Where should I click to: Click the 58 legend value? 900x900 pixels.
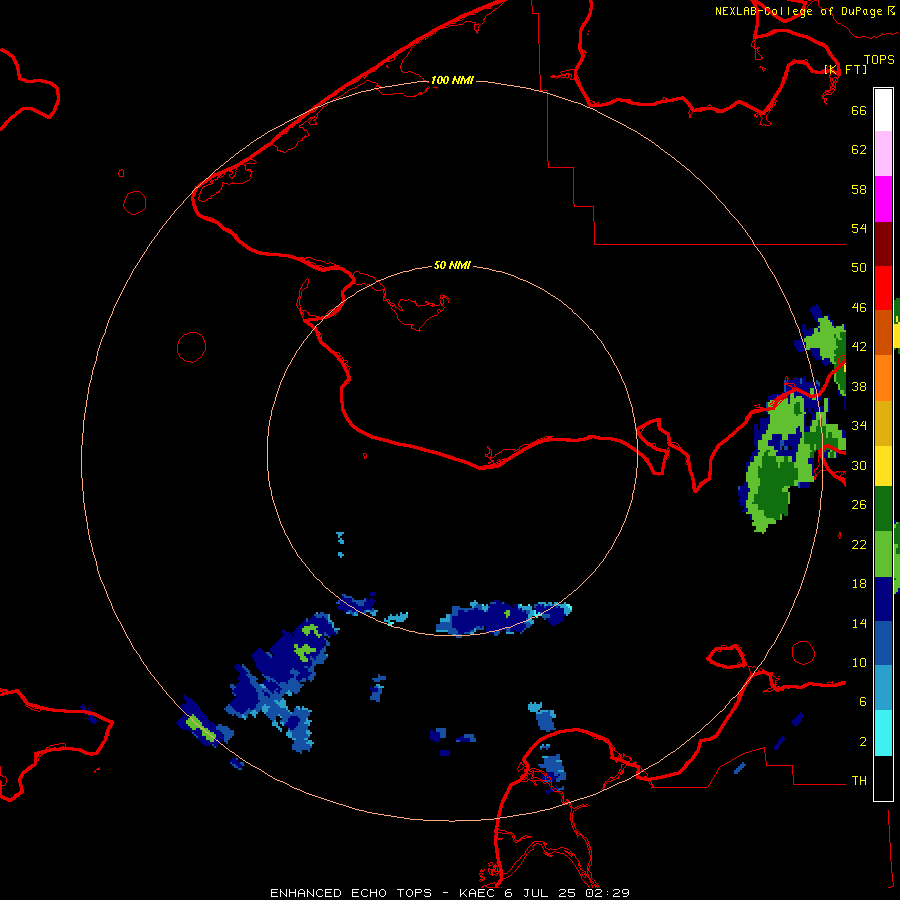(859, 189)
